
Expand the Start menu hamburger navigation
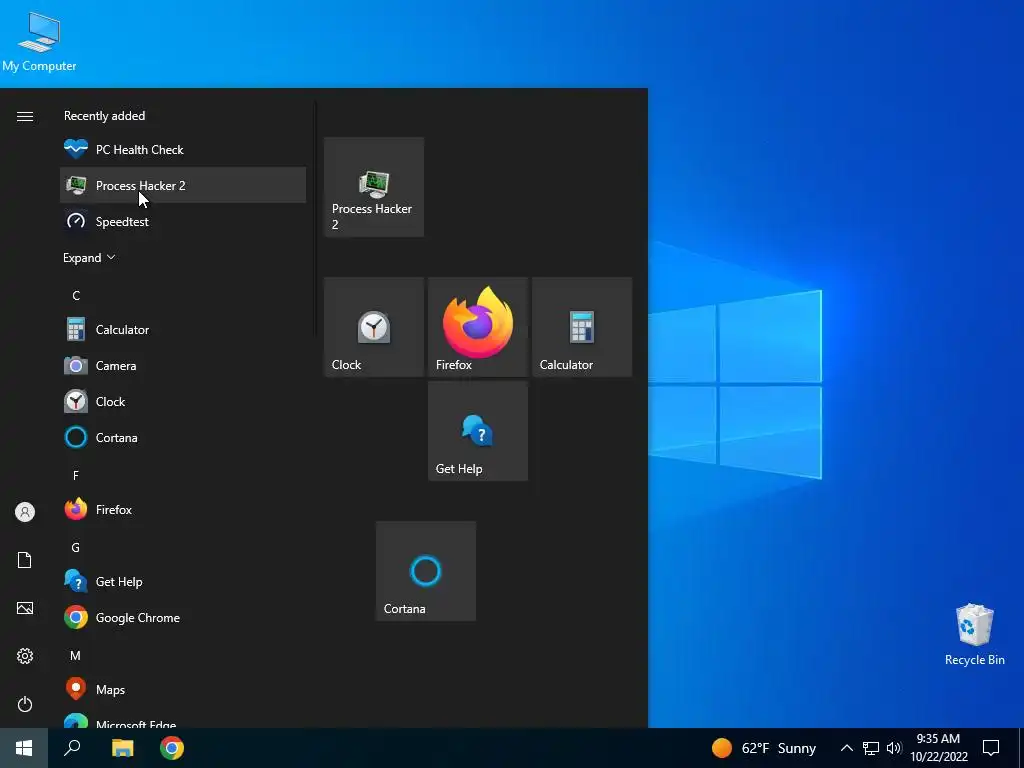click(x=25, y=116)
